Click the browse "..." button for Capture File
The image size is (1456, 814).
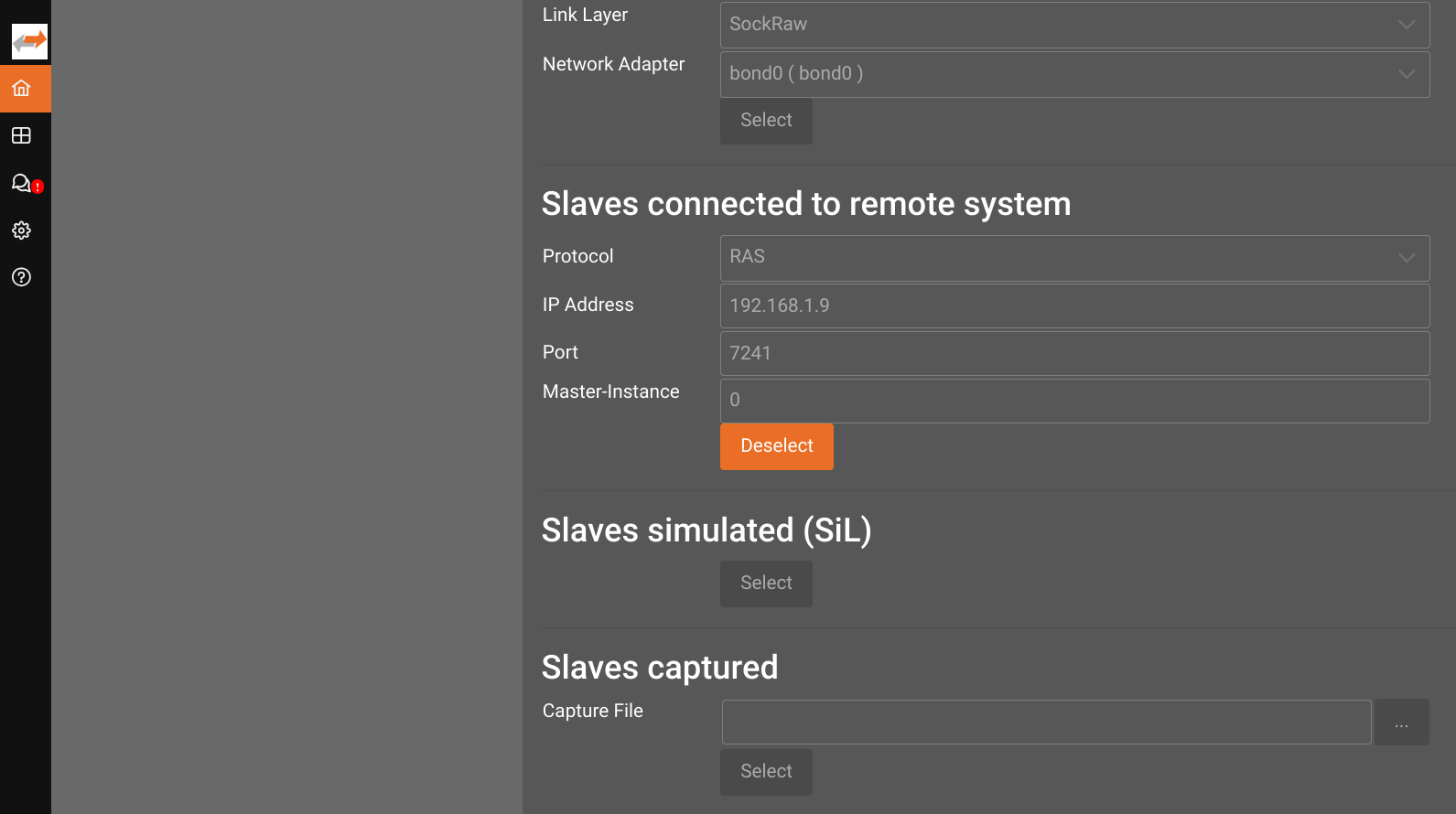[1401, 723]
